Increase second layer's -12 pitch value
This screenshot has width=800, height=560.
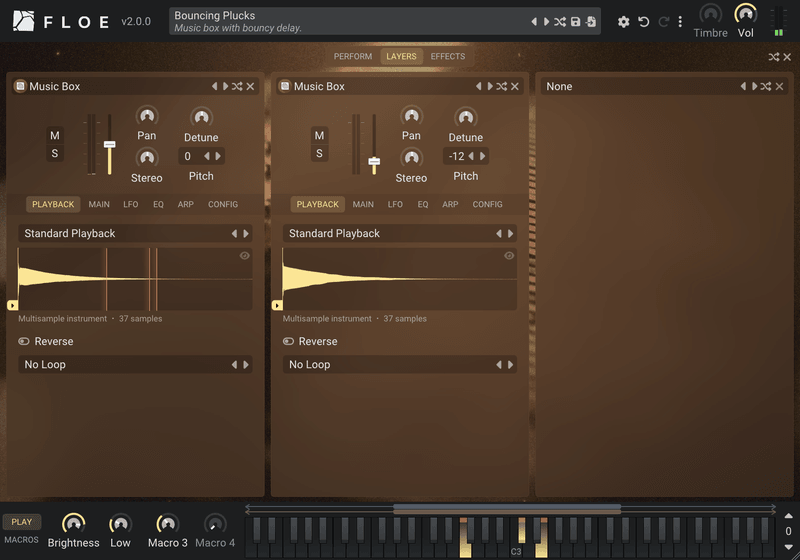483,156
